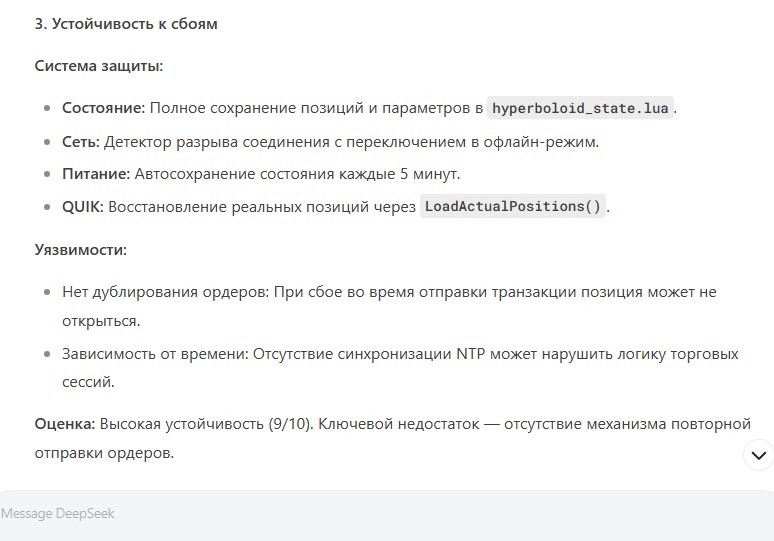This screenshot has height=541, width=774.
Task: Click the text 'Зависимость от времени'
Action: coord(154,354)
